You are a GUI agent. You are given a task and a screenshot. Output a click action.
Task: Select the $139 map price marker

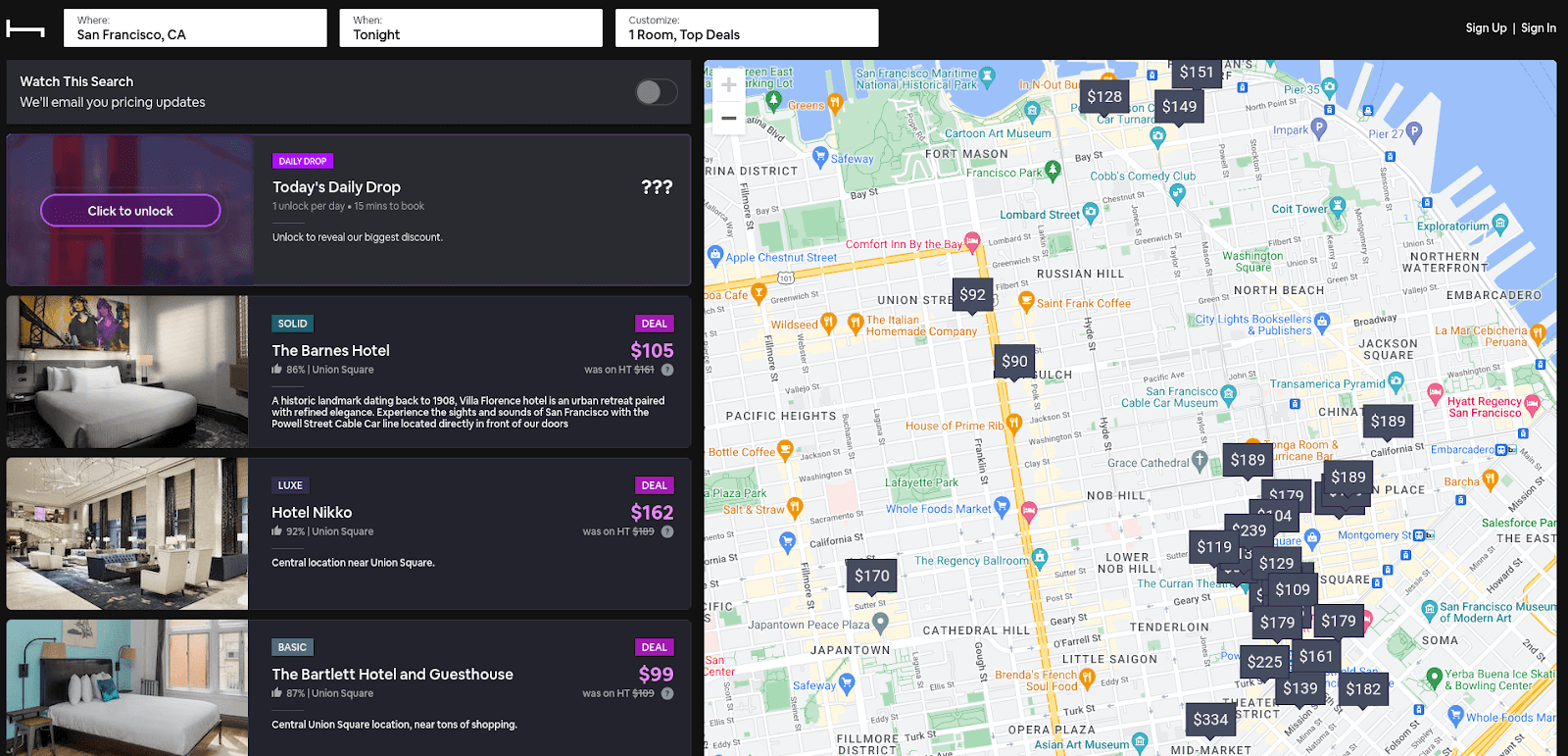pyautogui.click(x=1300, y=688)
